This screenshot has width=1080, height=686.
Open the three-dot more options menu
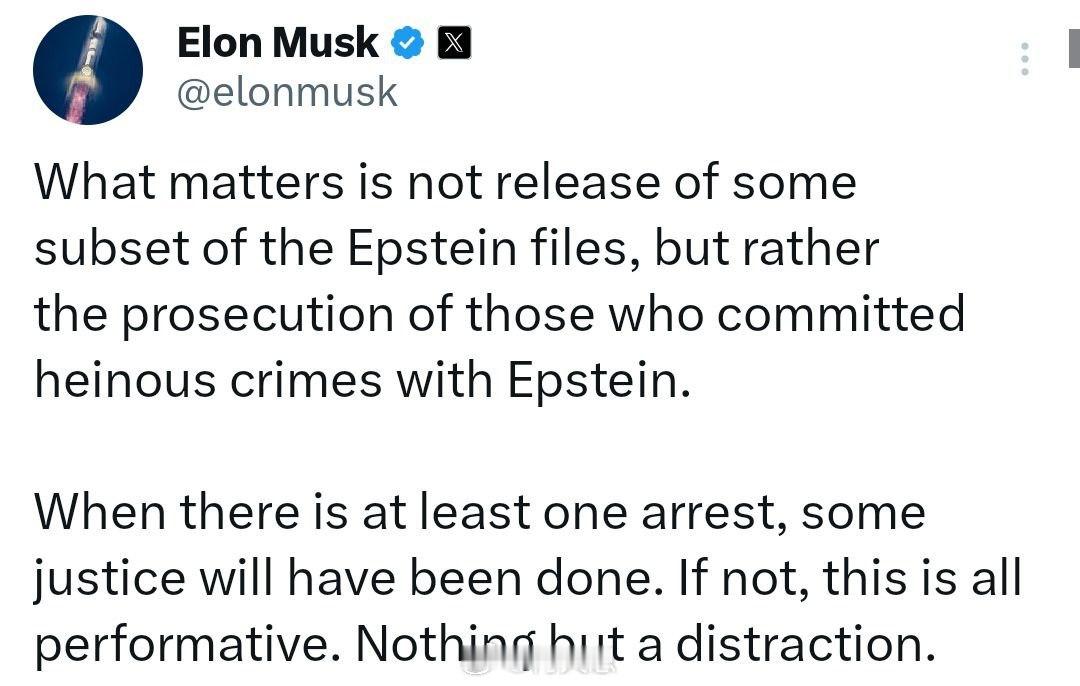point(1025,59)
